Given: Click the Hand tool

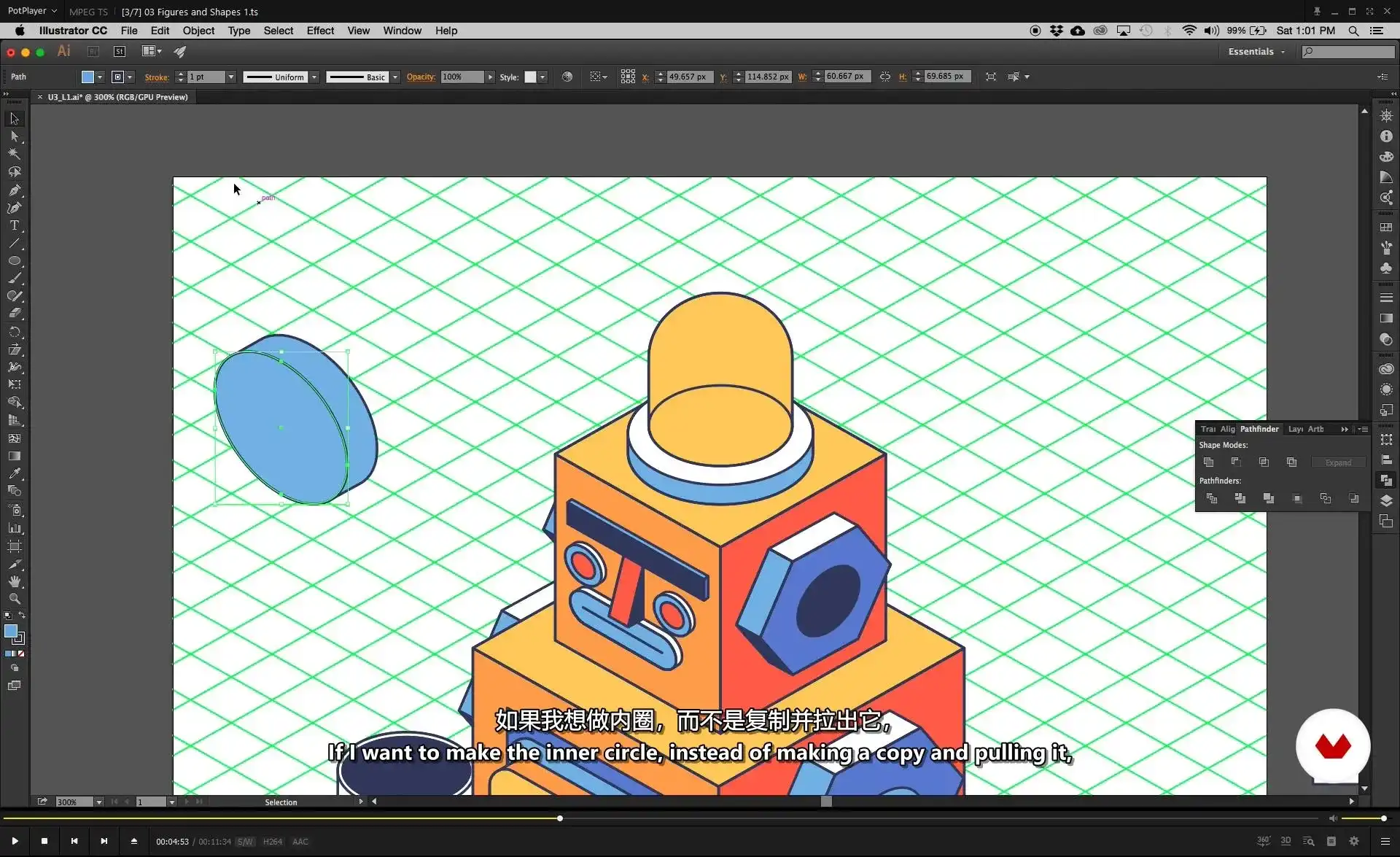Looking at the screenshot, I should pyautogui.click(x=14, y=581).
